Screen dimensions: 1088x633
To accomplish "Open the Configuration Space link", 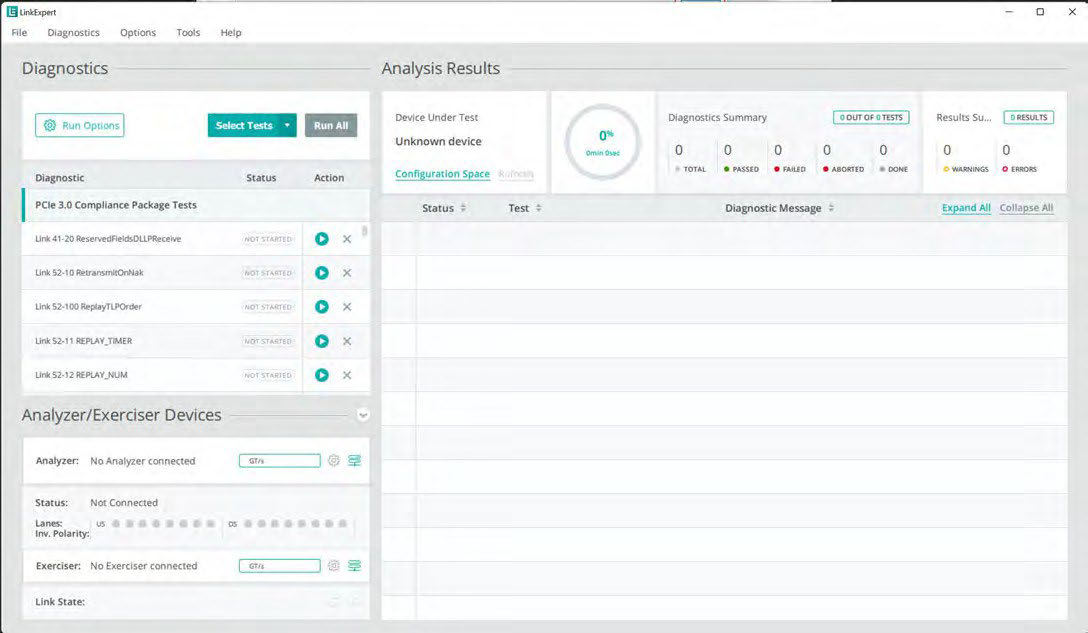I will (443, 174).
